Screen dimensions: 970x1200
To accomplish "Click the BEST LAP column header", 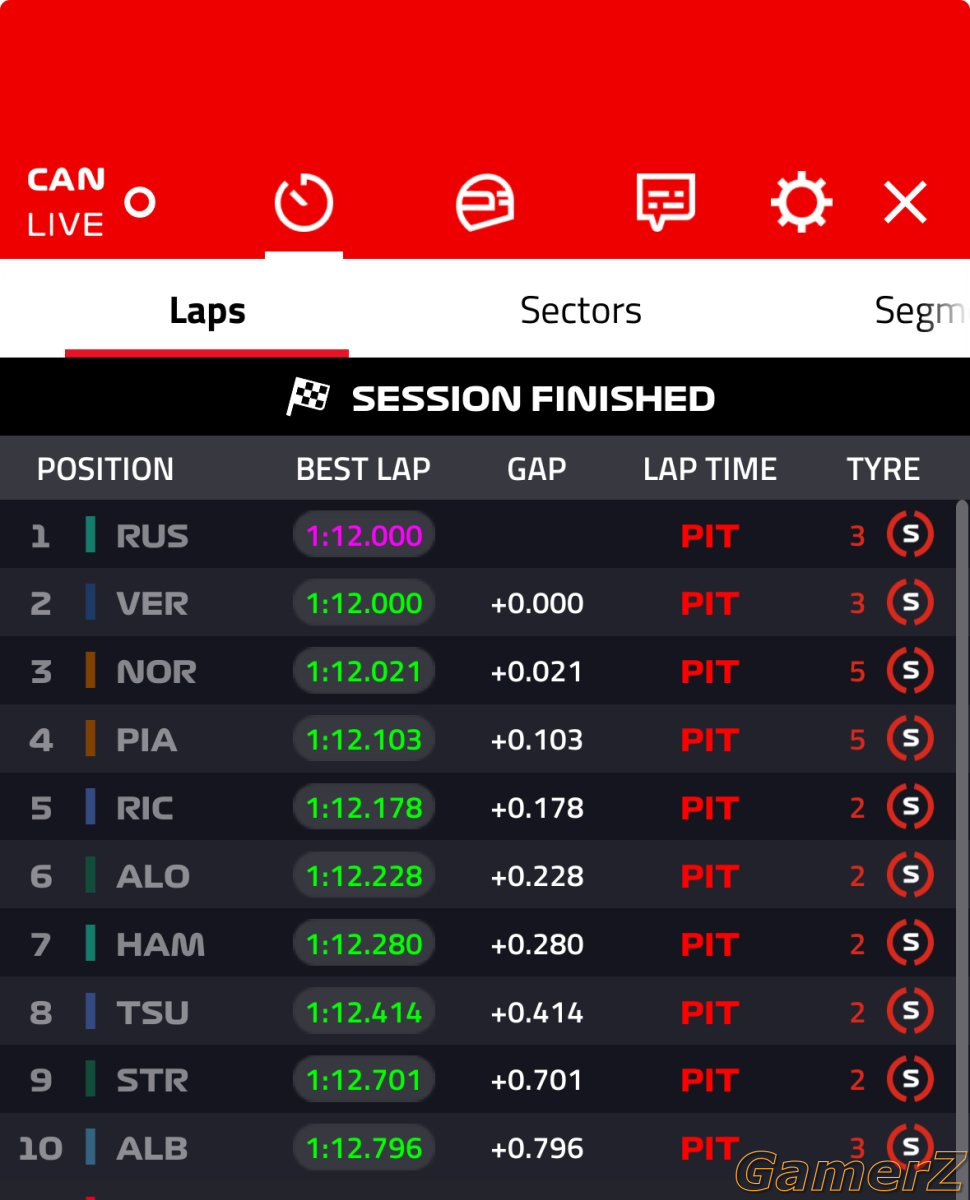I will [363, 469].
